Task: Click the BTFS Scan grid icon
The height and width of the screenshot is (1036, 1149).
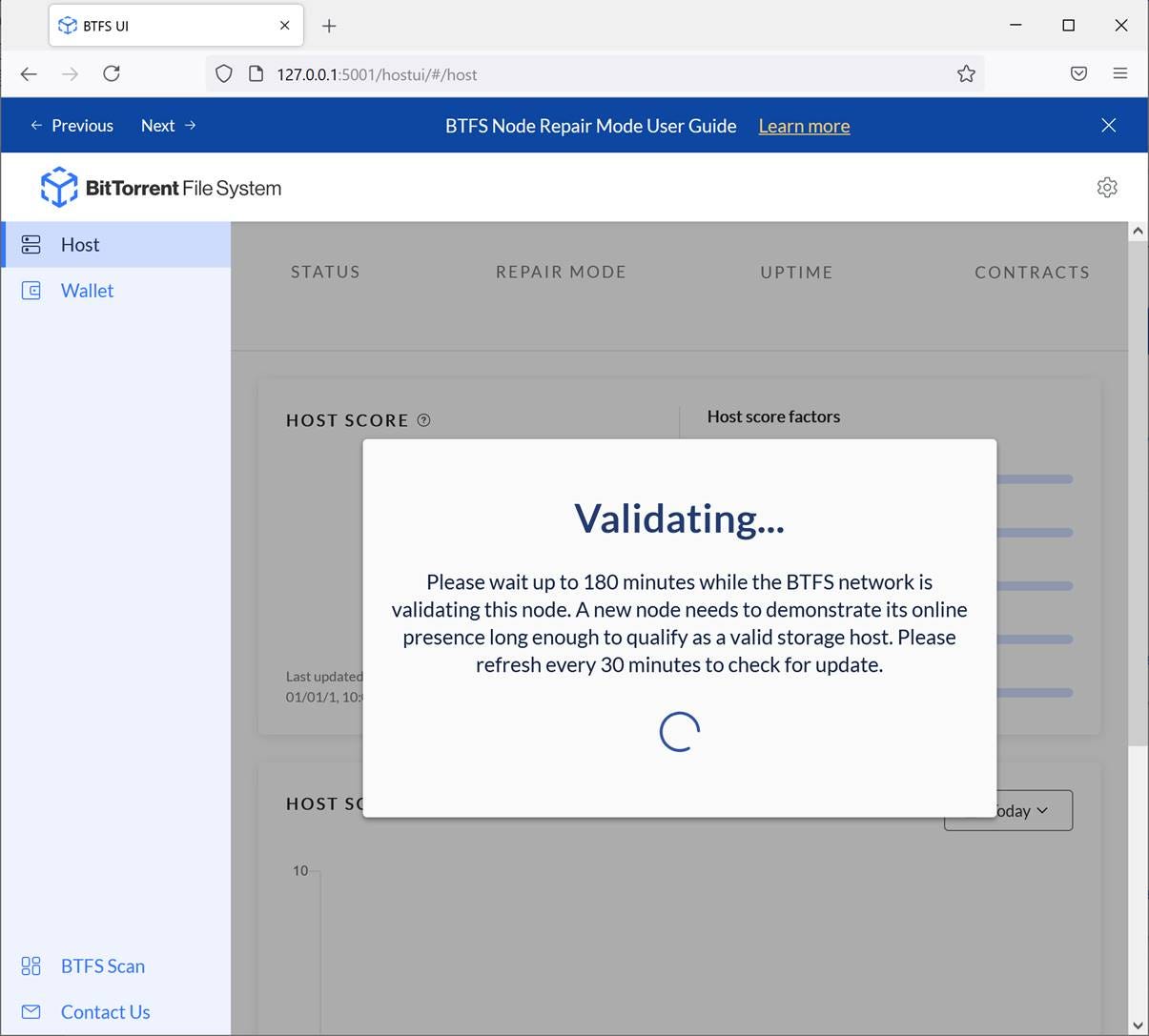Action: coord(31,966)
